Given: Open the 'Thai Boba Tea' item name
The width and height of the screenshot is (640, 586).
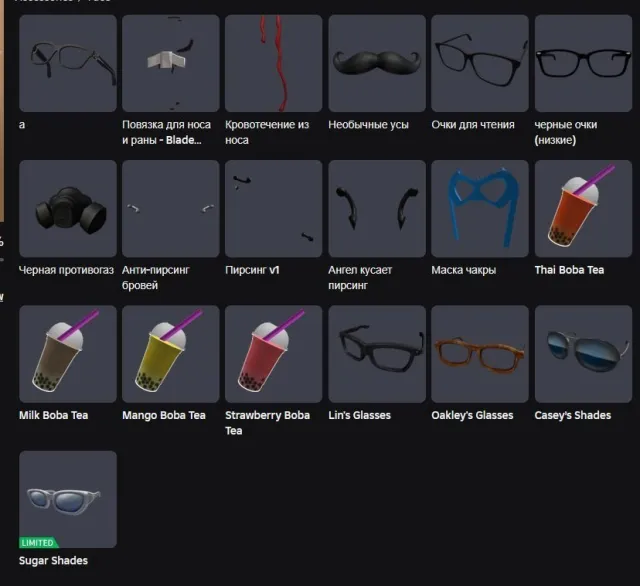Looking at the screenshot, I should pyautogui.click(x=569, y=270).
